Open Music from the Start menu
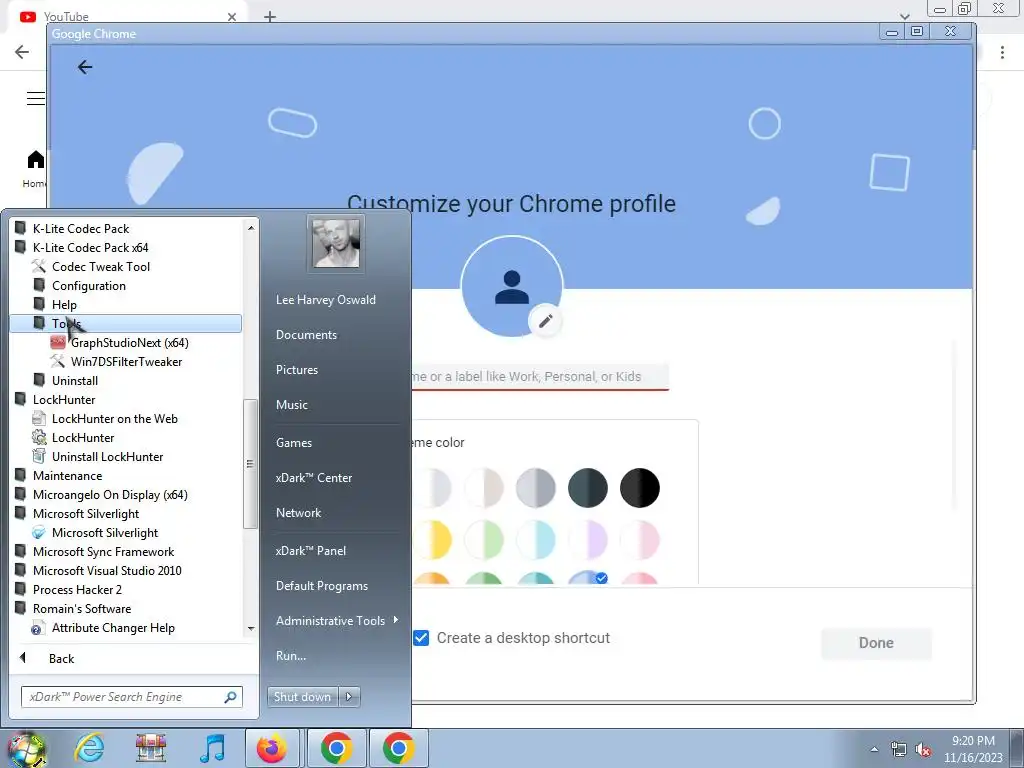Screen dimensions: 1024x768 pos(291,405)
